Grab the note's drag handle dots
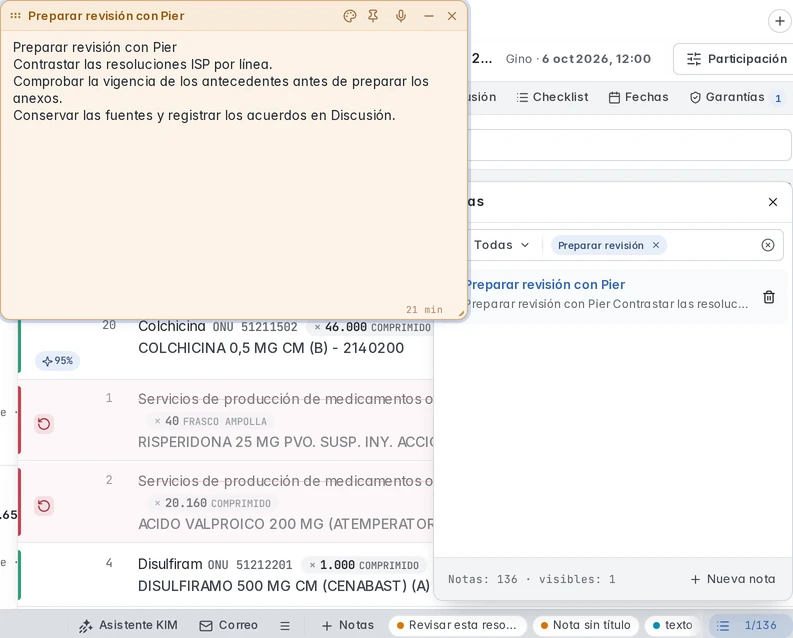793x638 pixels. pos(16,16)
